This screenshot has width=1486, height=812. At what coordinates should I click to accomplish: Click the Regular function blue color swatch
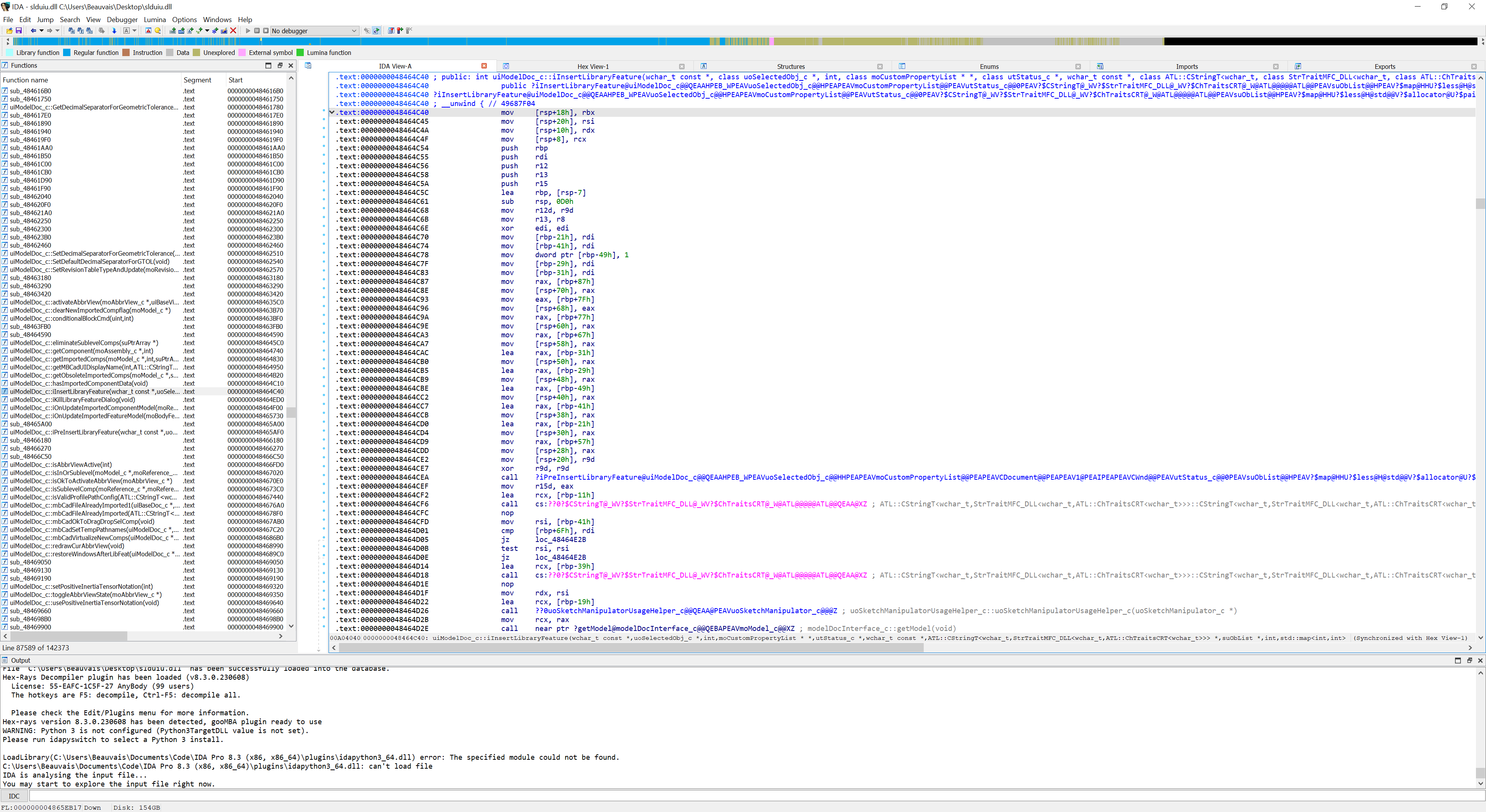tap(67, 53)
